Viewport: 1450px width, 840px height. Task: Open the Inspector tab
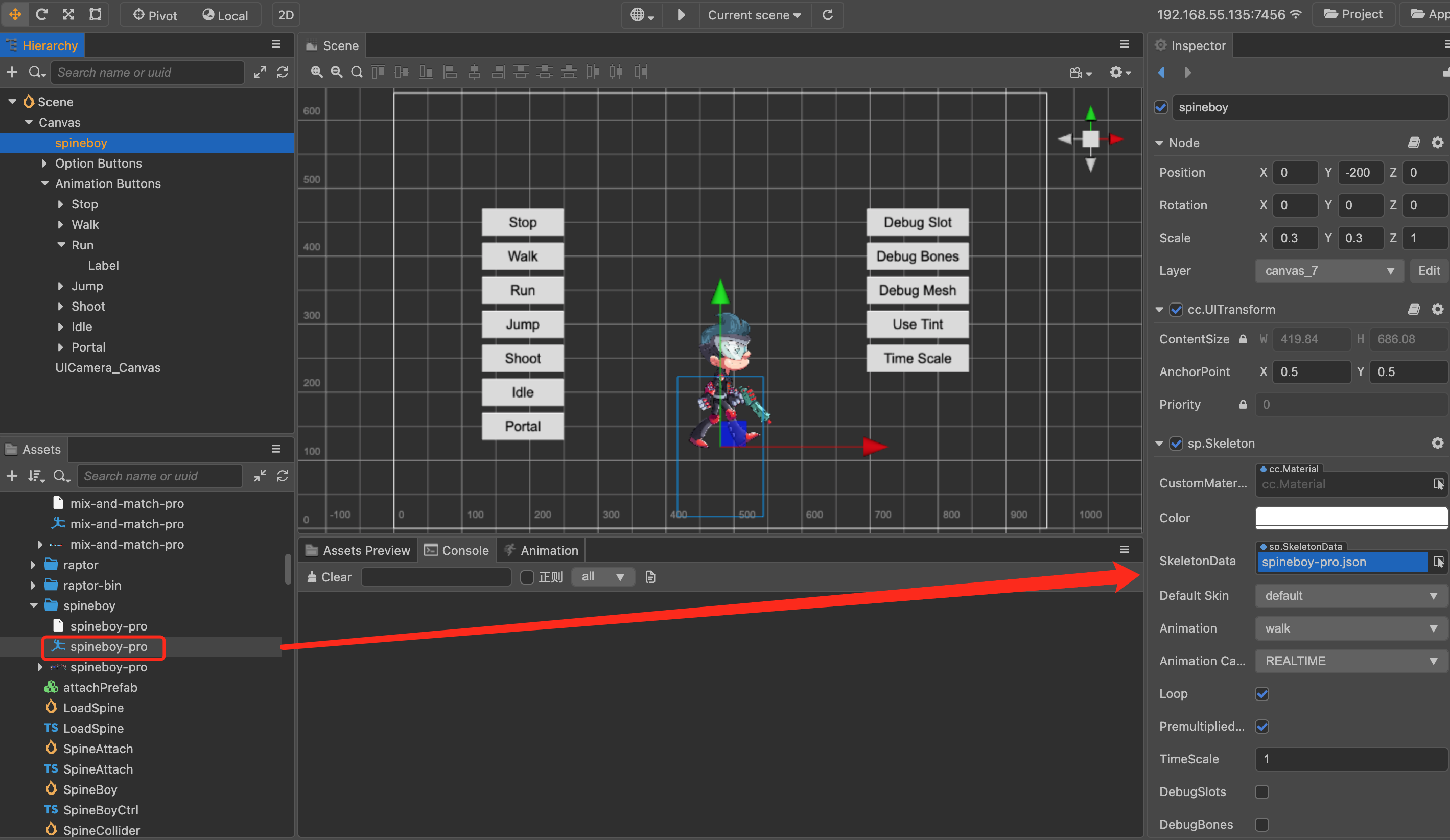tap(1190, 45)
